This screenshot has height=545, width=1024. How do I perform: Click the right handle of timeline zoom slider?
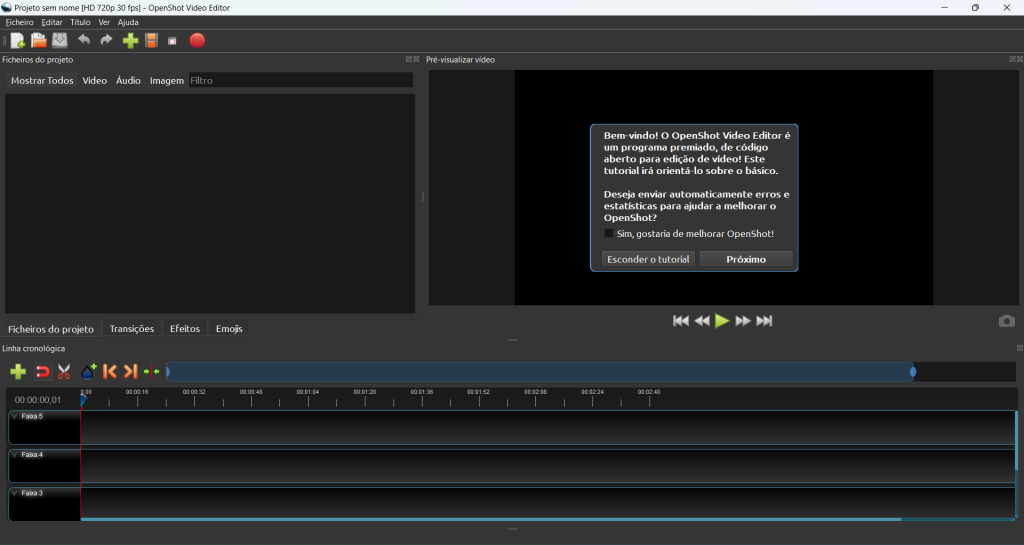[x=913, y=372]
